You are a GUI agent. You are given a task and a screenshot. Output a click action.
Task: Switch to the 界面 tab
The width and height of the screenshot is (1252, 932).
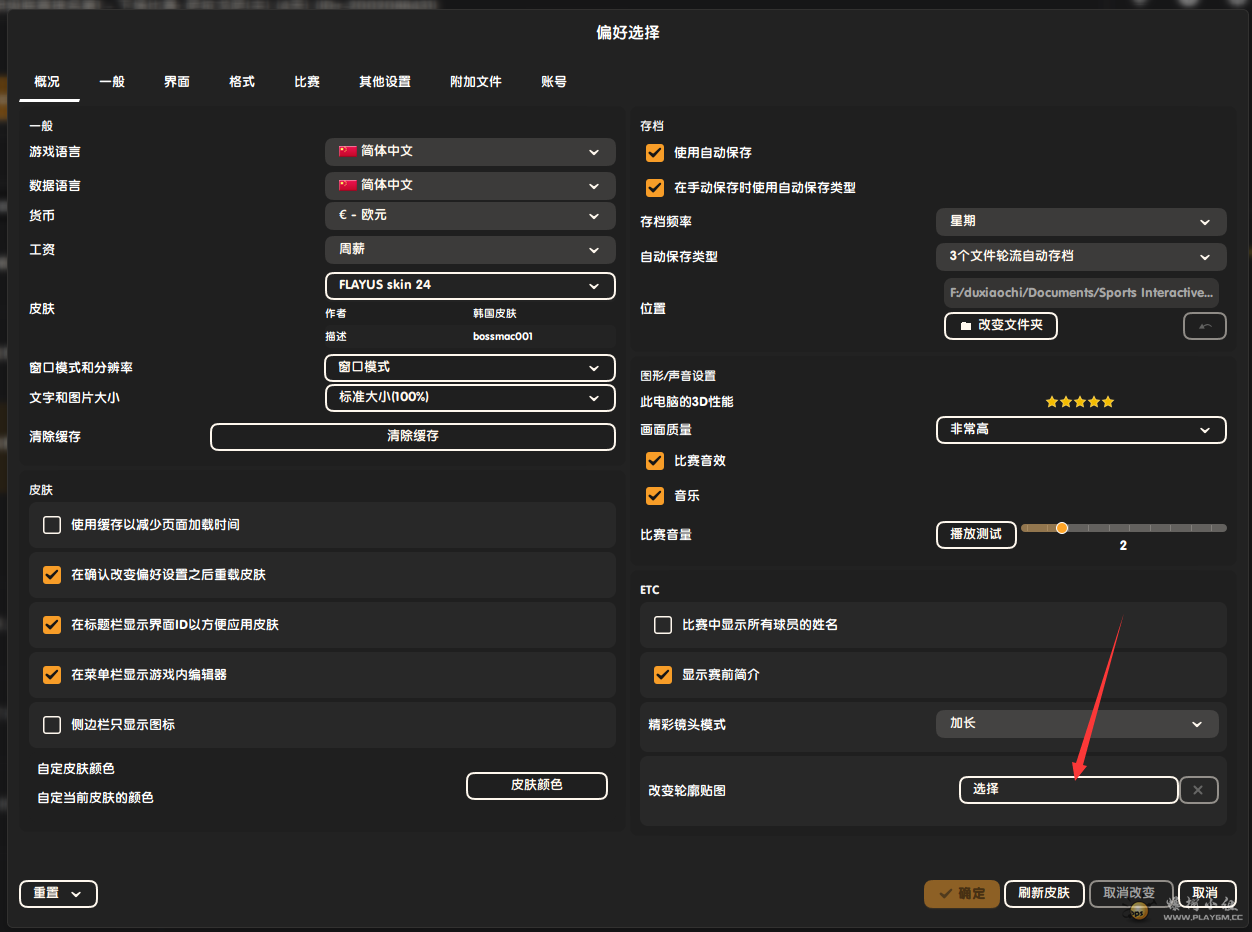click(177, 82)
